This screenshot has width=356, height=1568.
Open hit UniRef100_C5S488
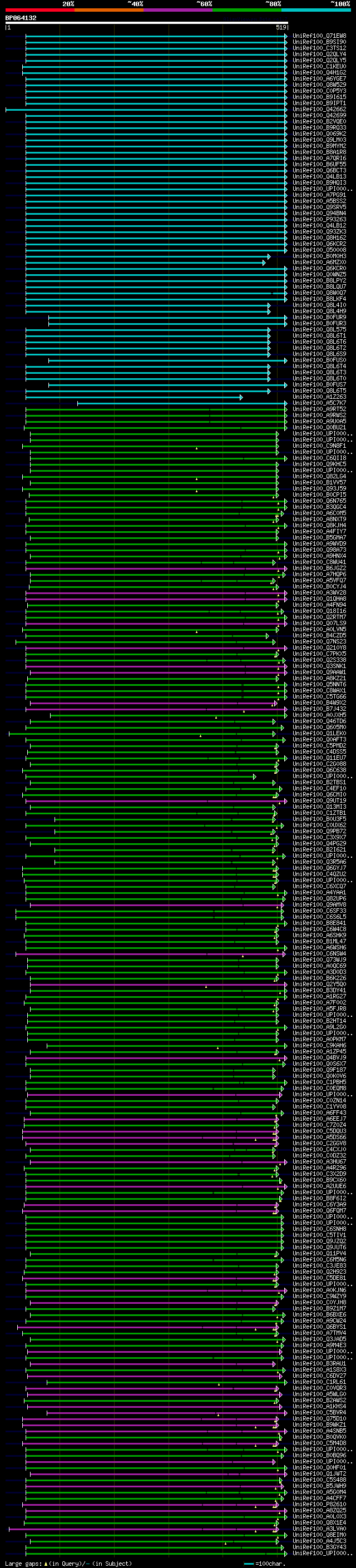pyautogui.click(x=319, y=1480)
